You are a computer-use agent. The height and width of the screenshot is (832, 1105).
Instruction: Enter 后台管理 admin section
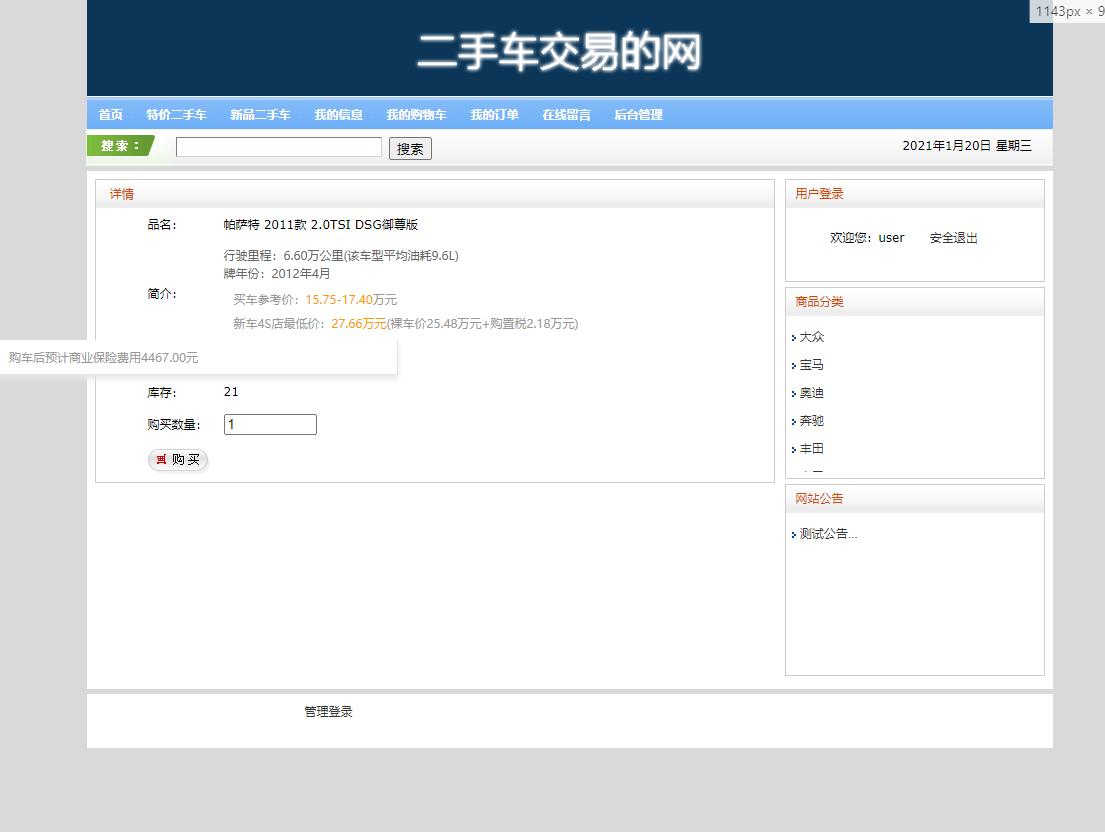638,114
